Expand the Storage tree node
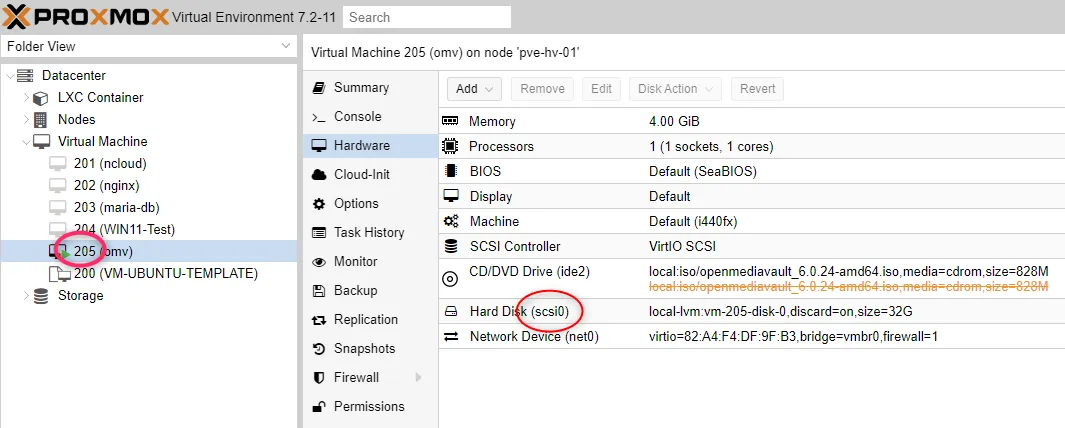The width and height of the screenshot is (1065, 428). coord(26,296)
